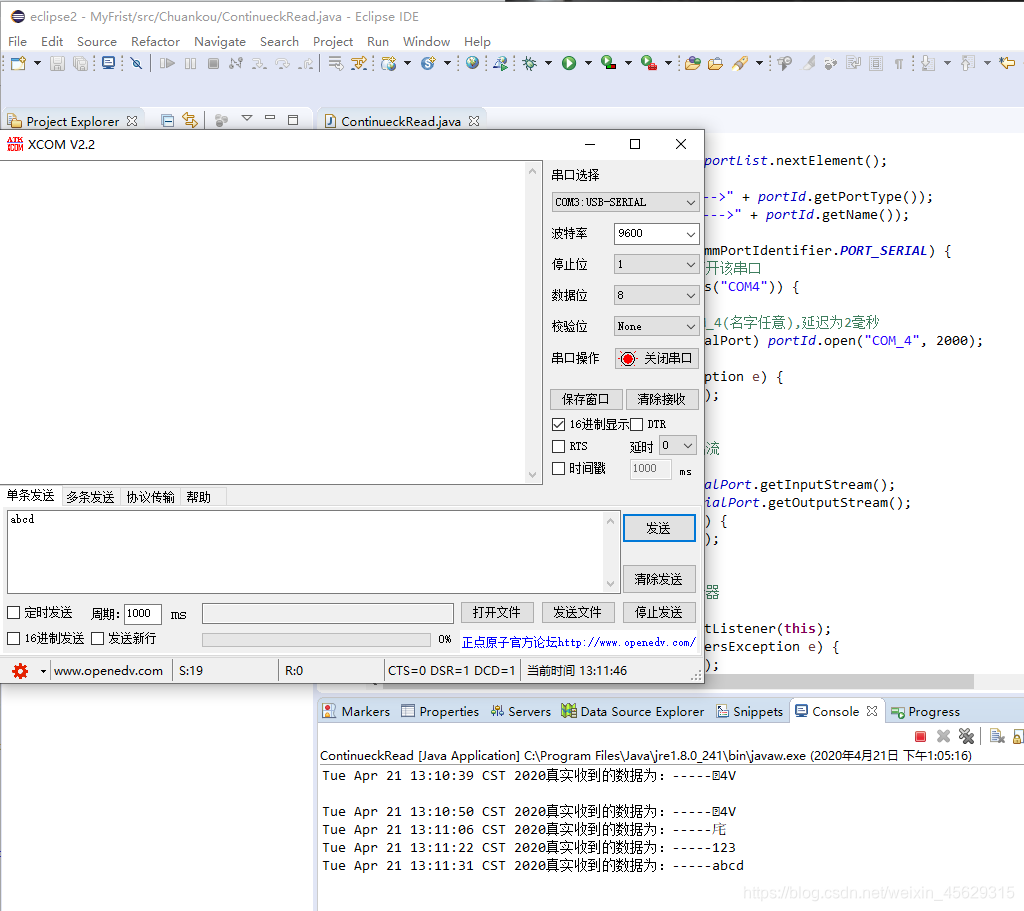Enable the RTS checkbox in XCOM
Viewport: 1024px width, 911px height.
558,446
